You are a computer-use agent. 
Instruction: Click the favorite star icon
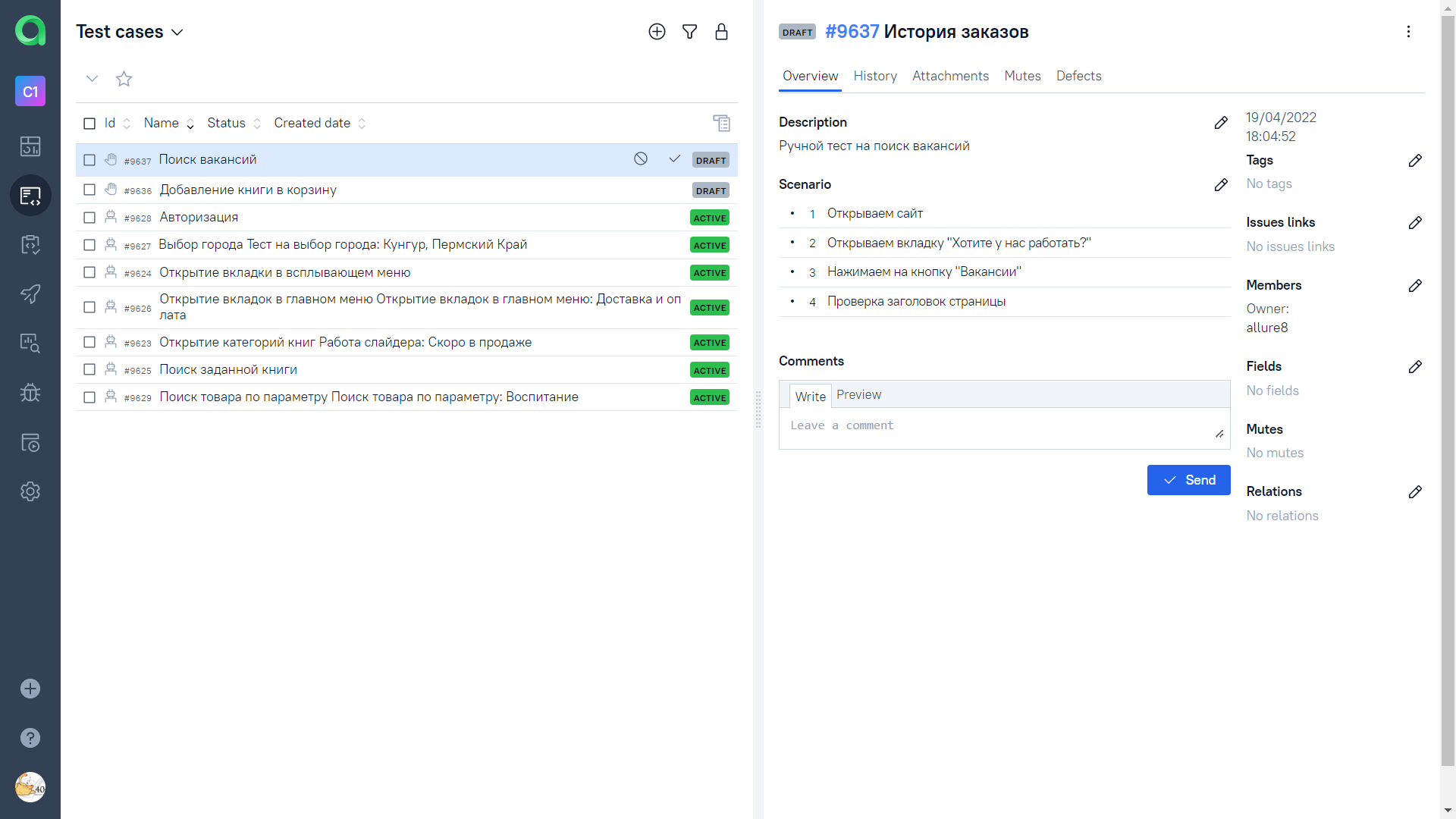click(124, 79)
